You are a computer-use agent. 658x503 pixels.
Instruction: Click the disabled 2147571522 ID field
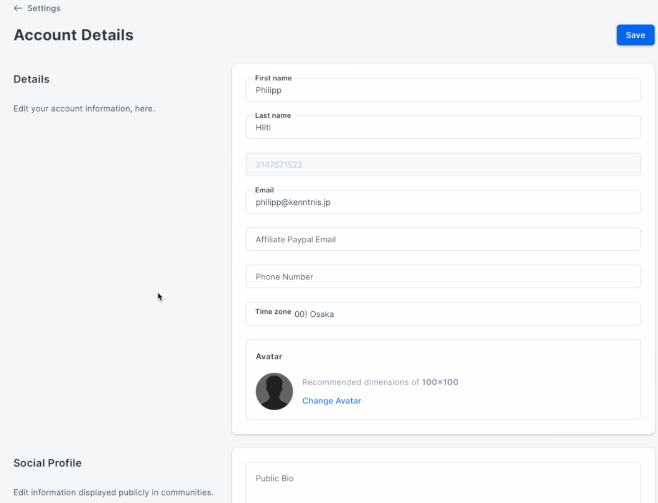(x=443, y=164)
